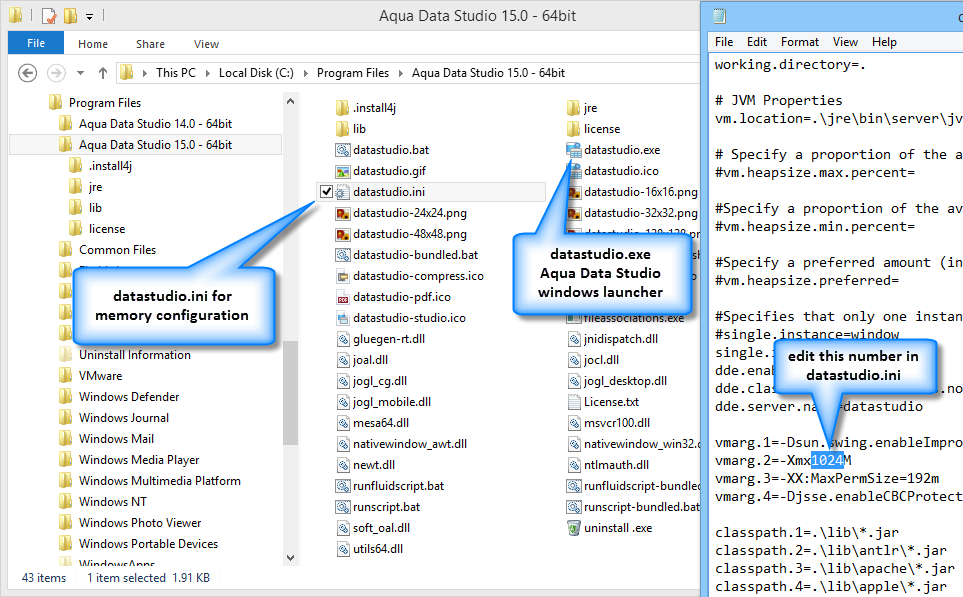The image size is (963, 597).
Task: Click This PC in the address breadcrumb
Action: [175, 73]
